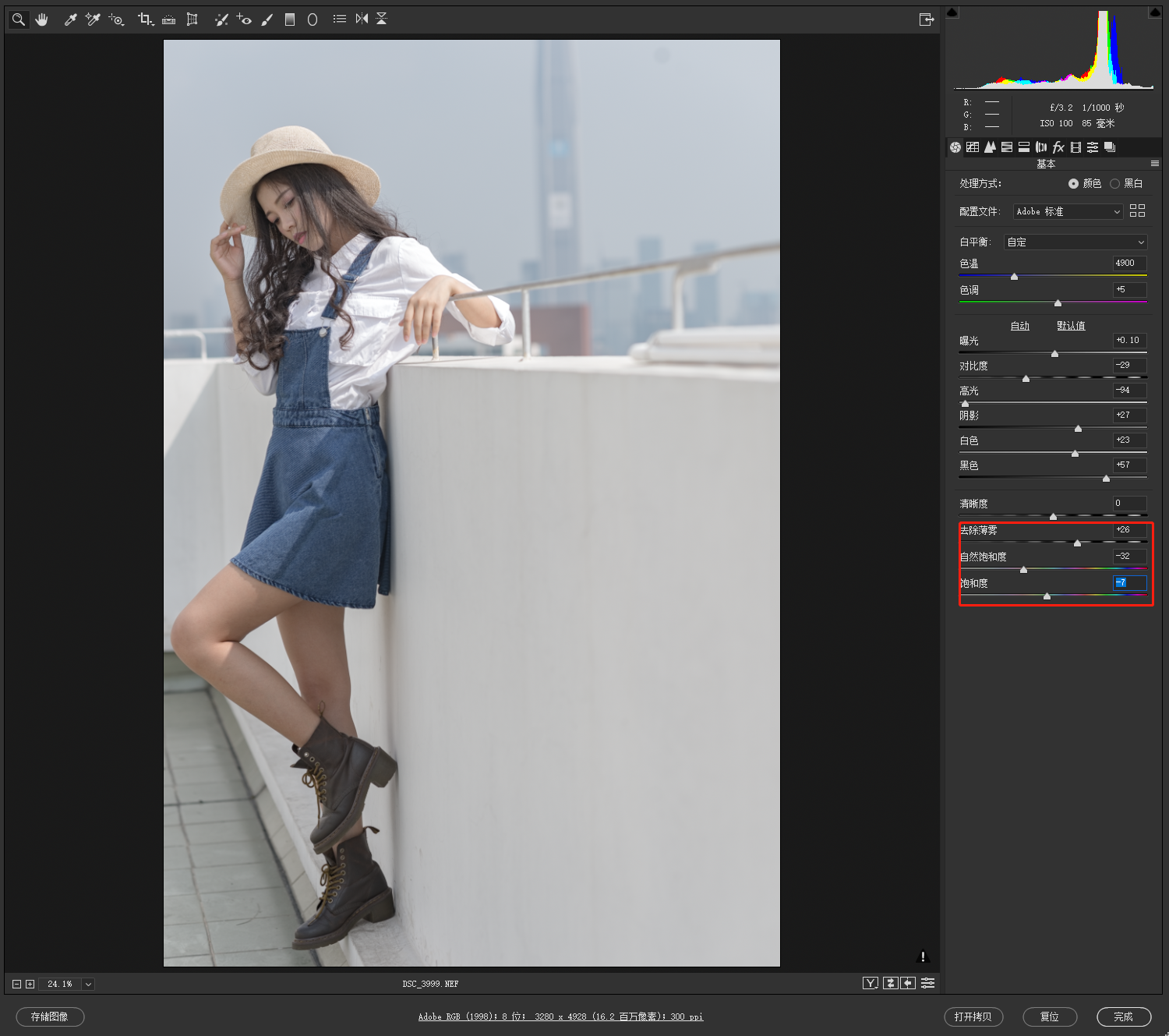Click the 自动 auto adjustment link
This screenshot has height=1036, width=1169.
tap(1019, 326)
